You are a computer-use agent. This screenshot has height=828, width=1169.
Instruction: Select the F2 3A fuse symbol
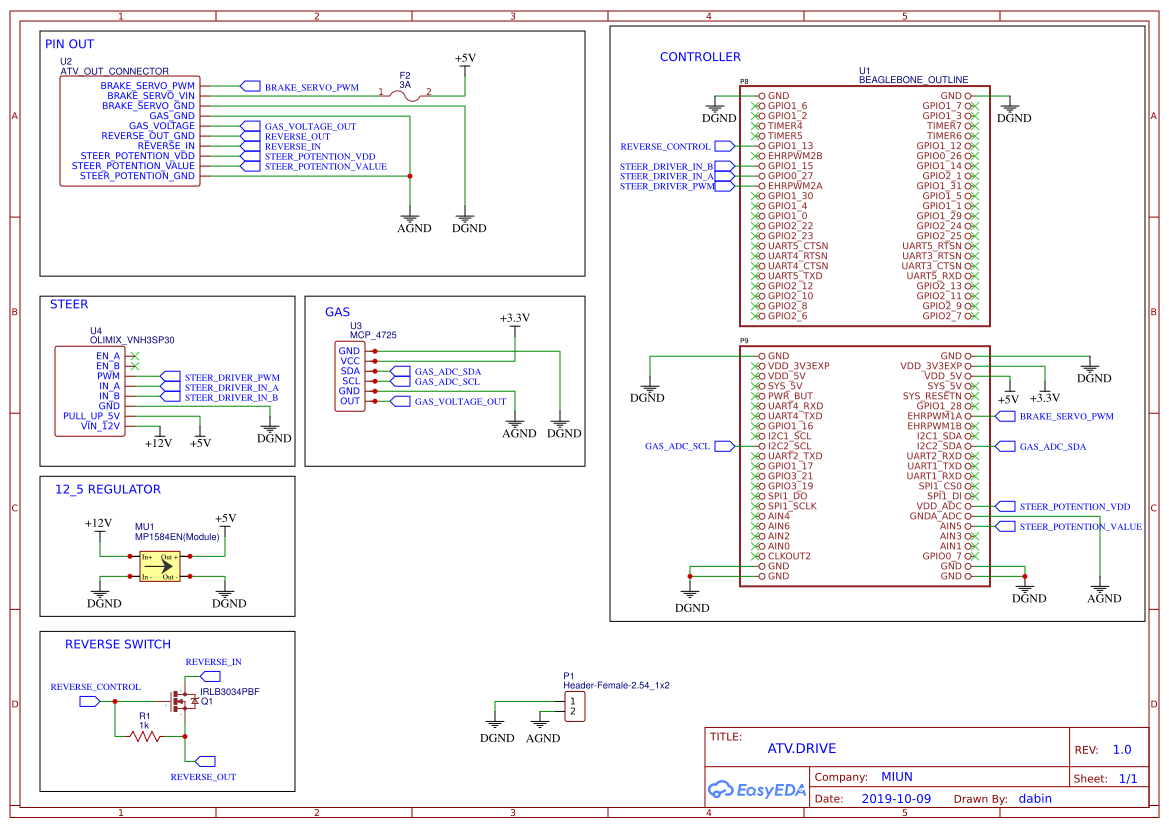(405, 93)
